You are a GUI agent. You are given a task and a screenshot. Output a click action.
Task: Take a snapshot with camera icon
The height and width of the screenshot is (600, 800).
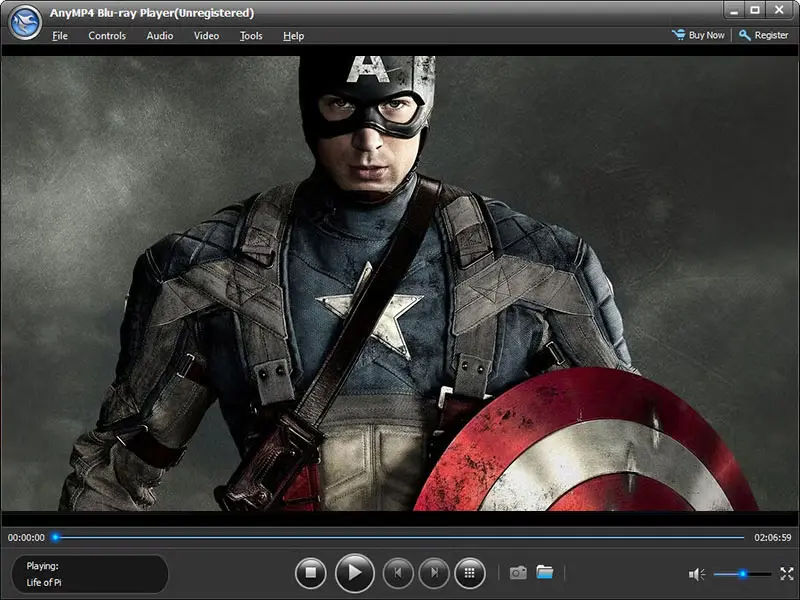click(518, 573)
